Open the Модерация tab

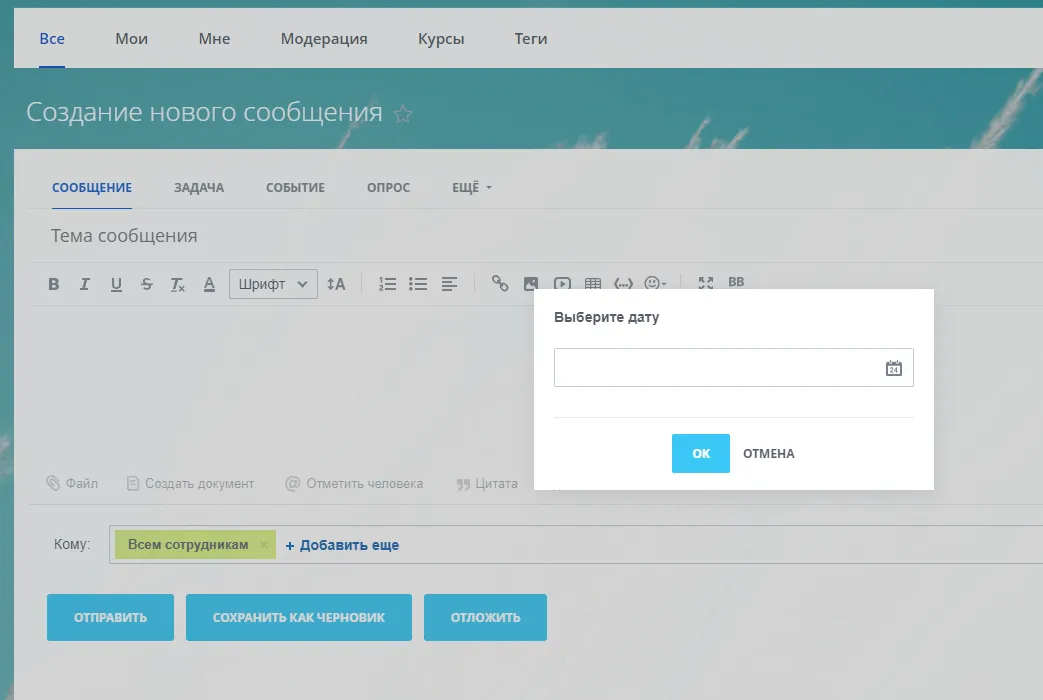pyautogui.click(x=324, y=39)
